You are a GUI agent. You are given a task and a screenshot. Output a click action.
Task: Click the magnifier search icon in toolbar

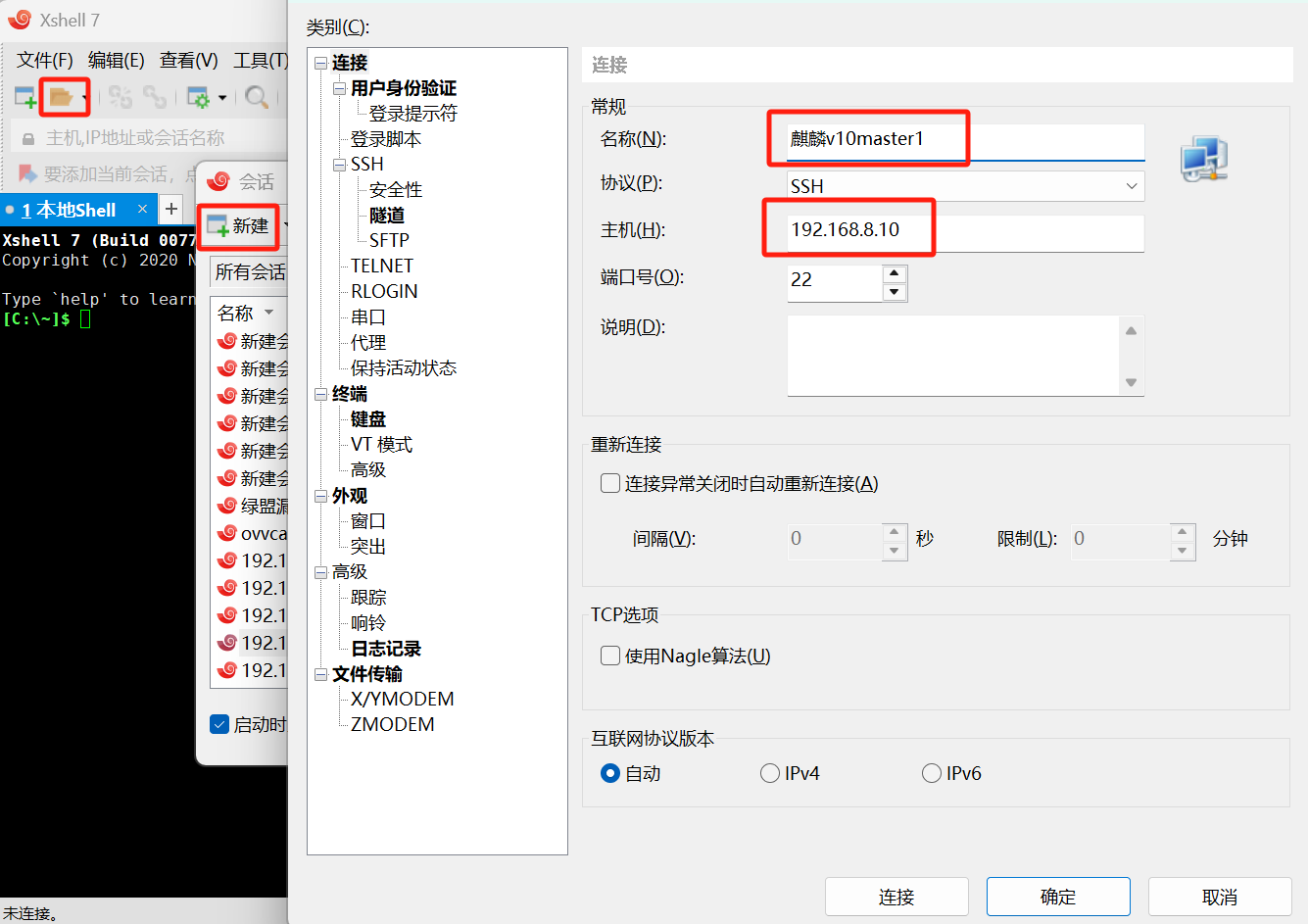(x=257, y=97)
